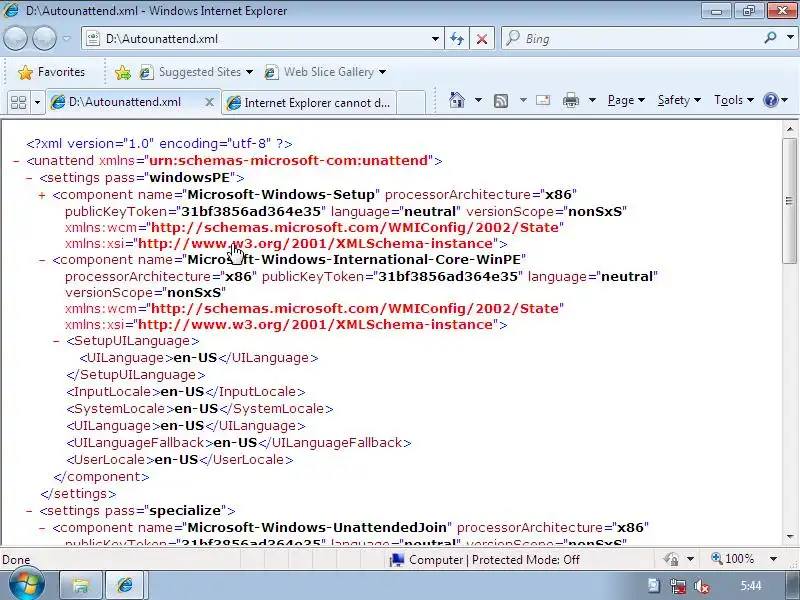Open the Tools menu
The image size is (800, 600).
click(734, 100)
